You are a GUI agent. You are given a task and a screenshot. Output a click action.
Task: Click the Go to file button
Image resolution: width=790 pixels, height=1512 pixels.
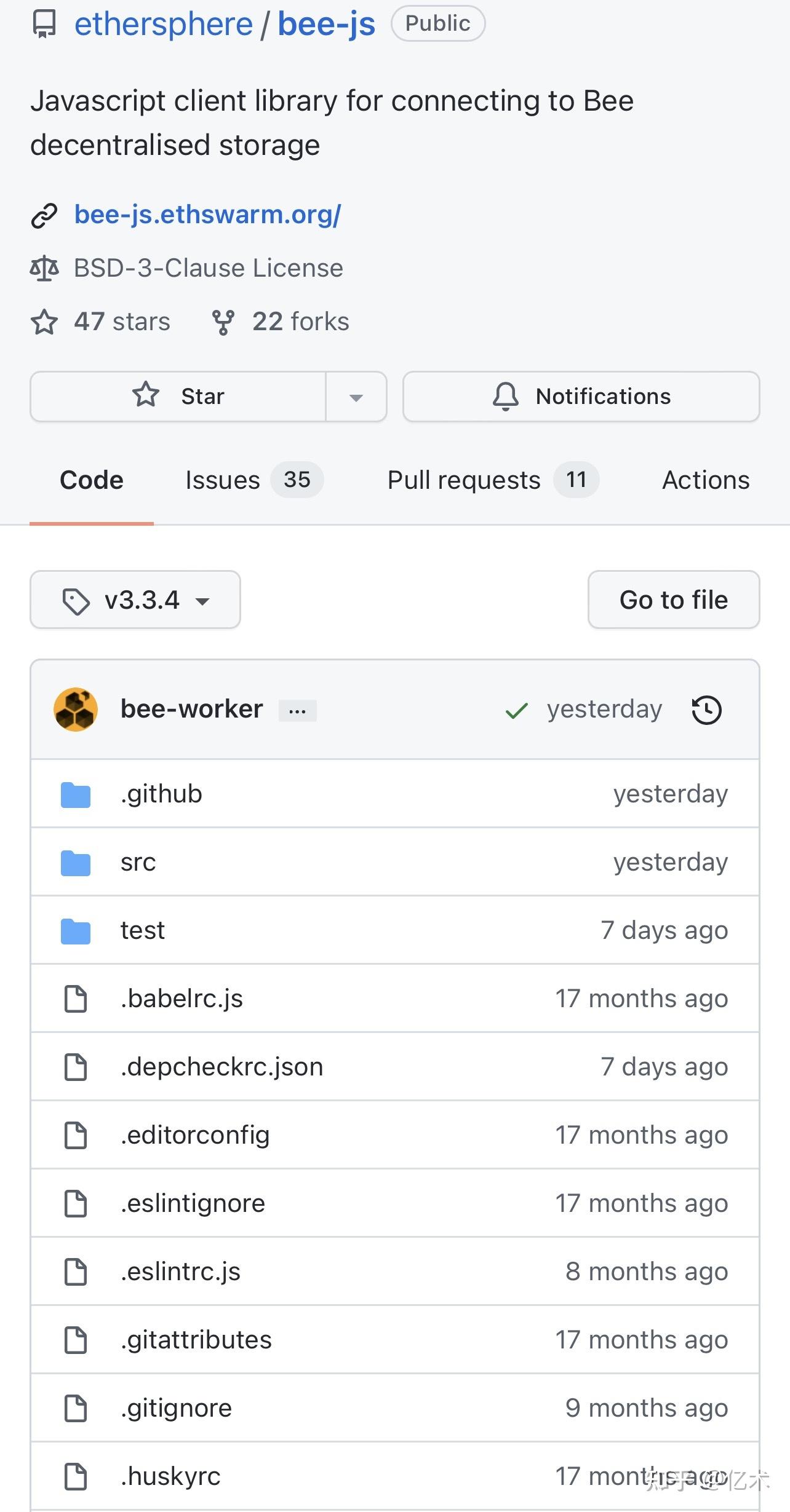pos(673,600)
